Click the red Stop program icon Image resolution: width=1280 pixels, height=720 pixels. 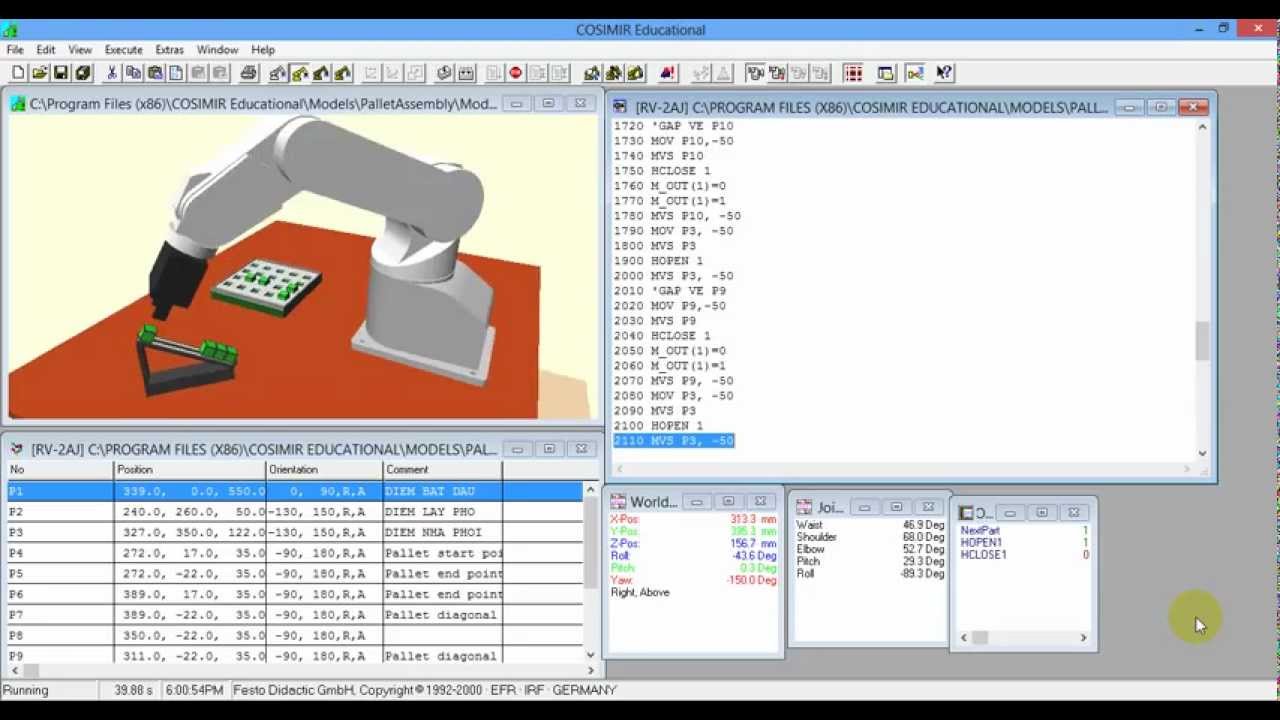pos(516,73)
